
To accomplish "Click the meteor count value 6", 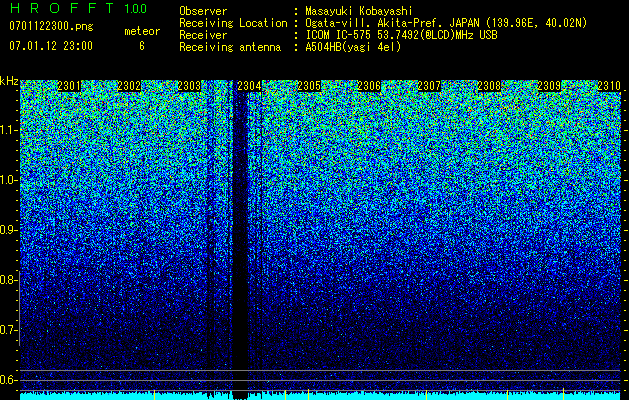I will click(x=142, y=46).
